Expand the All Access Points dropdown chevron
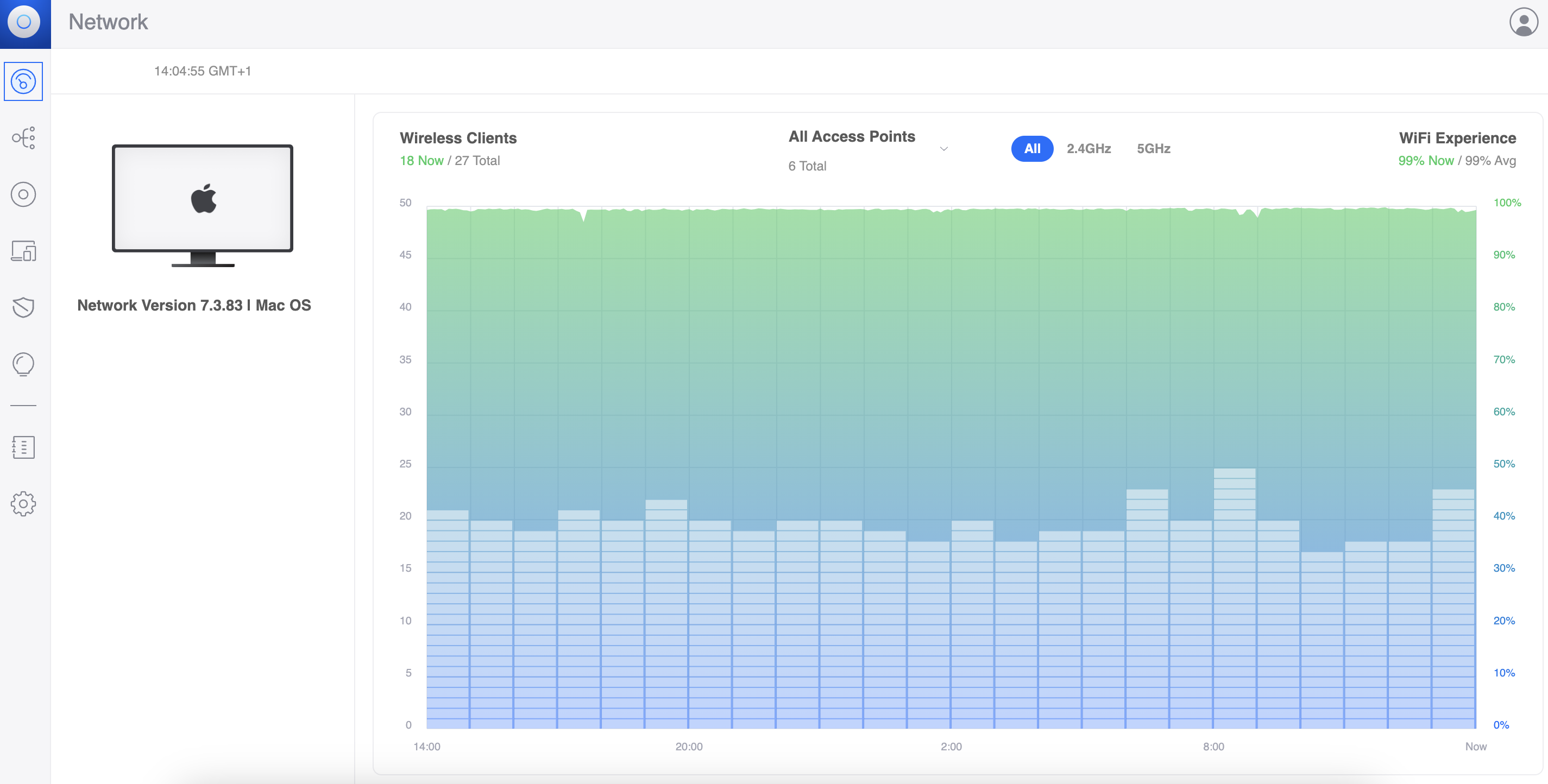The image size is (1548, 784). click(x=944, y=148)
